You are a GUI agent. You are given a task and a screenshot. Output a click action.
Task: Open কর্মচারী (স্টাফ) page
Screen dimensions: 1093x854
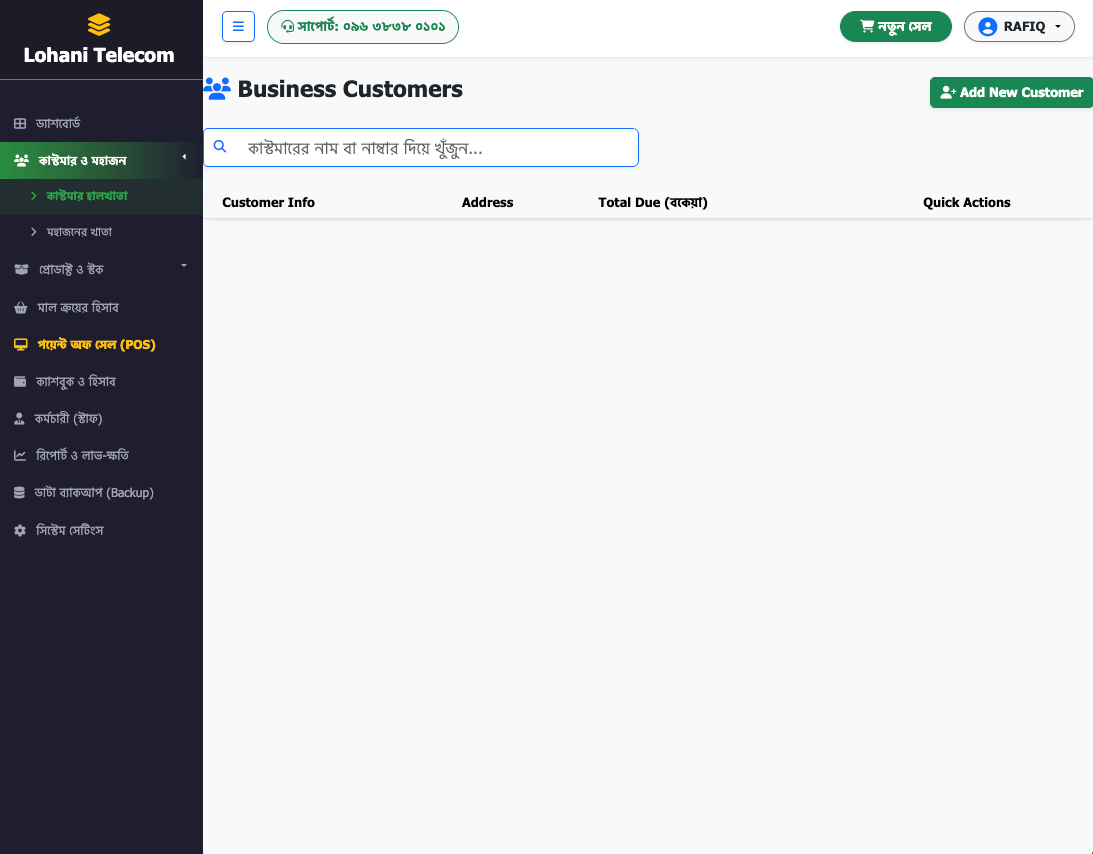point(101,418)
